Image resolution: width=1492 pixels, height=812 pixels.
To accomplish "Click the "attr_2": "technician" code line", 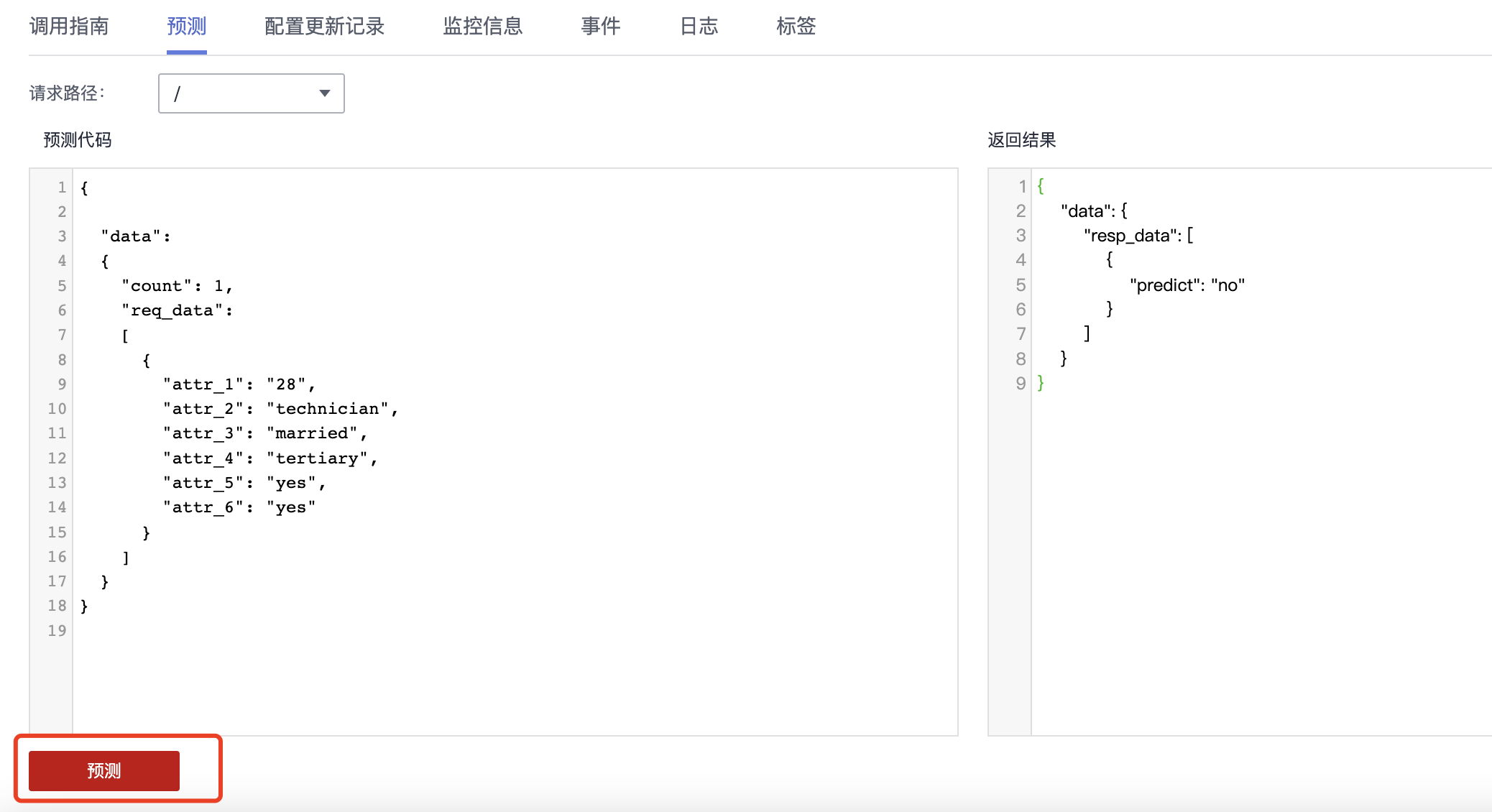I will (280, 409).
